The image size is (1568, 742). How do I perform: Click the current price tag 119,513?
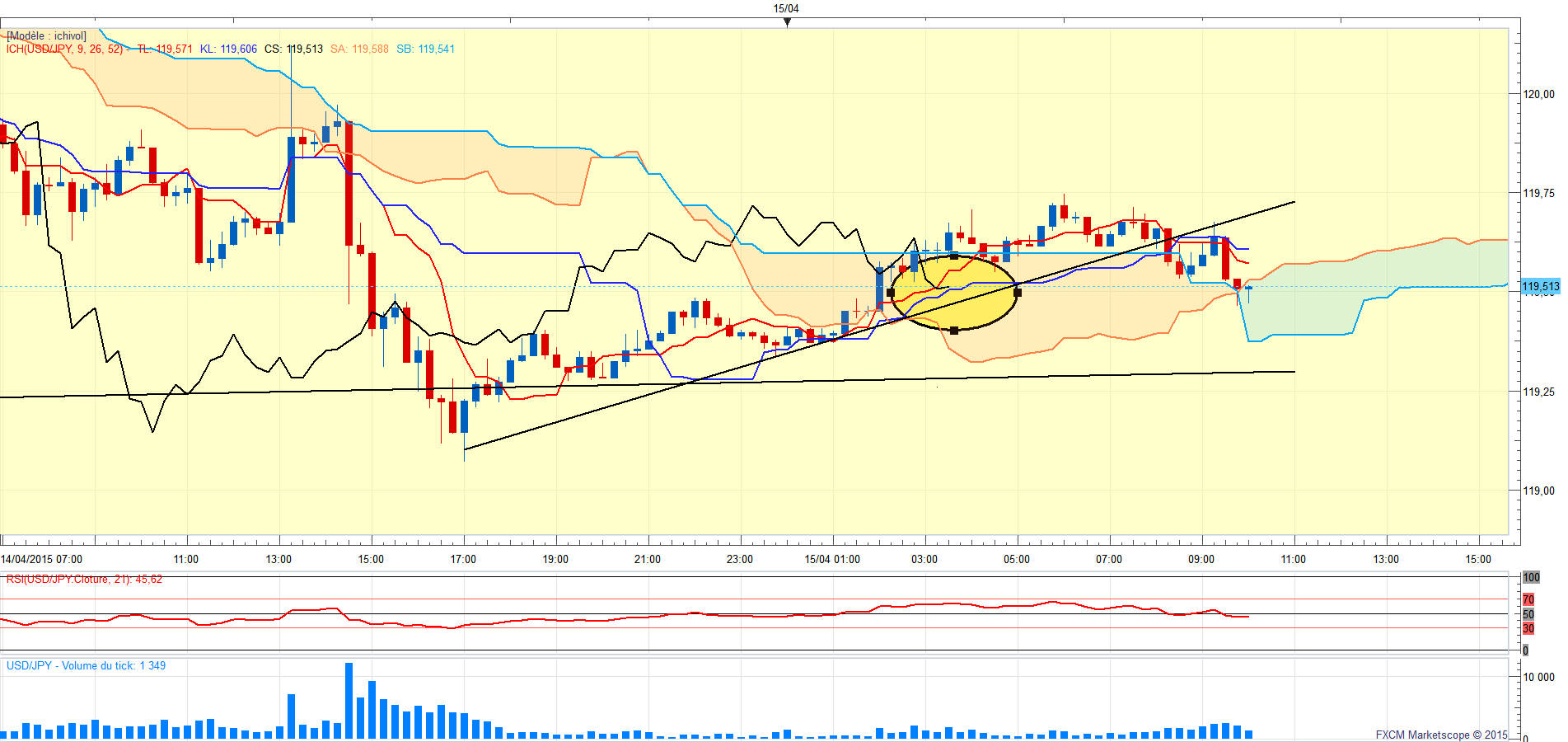pyautogui.click(x=1540, y=287)
